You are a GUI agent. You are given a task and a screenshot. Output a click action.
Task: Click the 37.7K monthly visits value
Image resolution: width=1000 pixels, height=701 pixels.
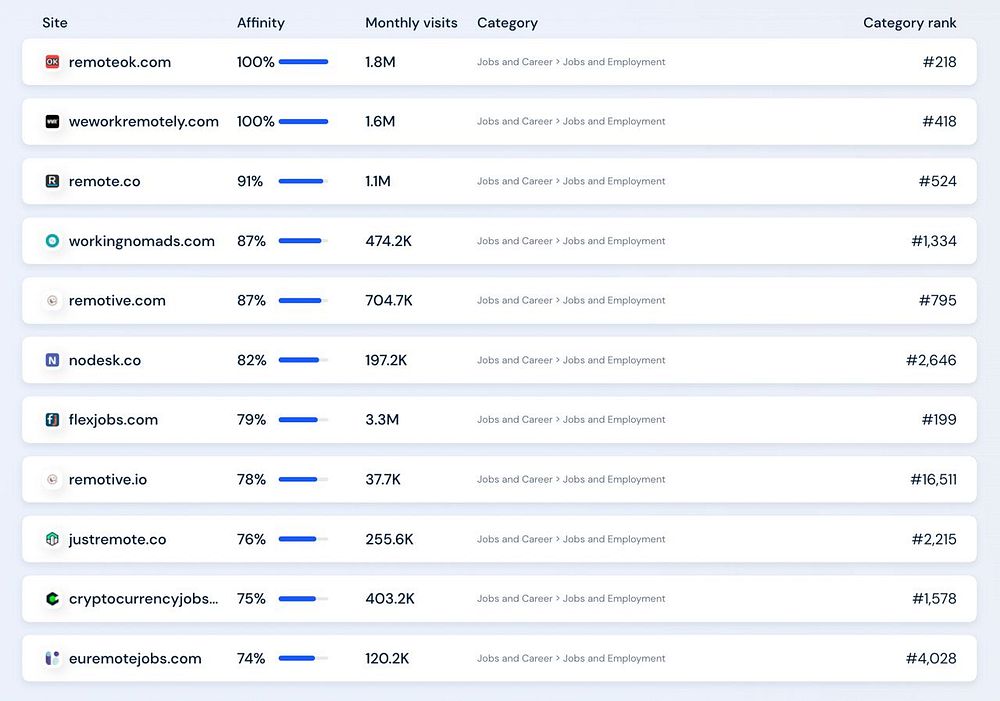point(383,479)
